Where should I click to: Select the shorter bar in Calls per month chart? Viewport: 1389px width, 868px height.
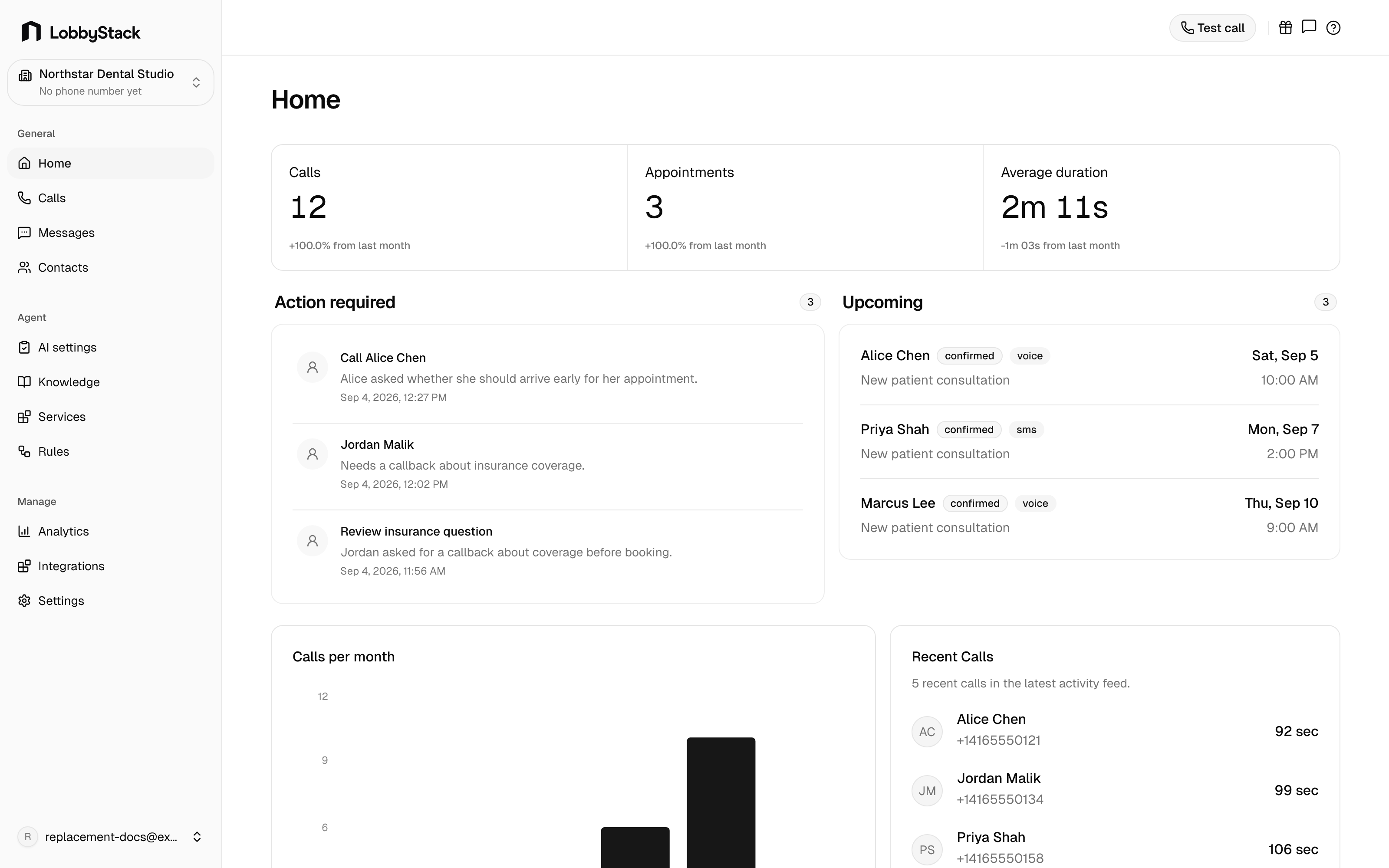635,847
